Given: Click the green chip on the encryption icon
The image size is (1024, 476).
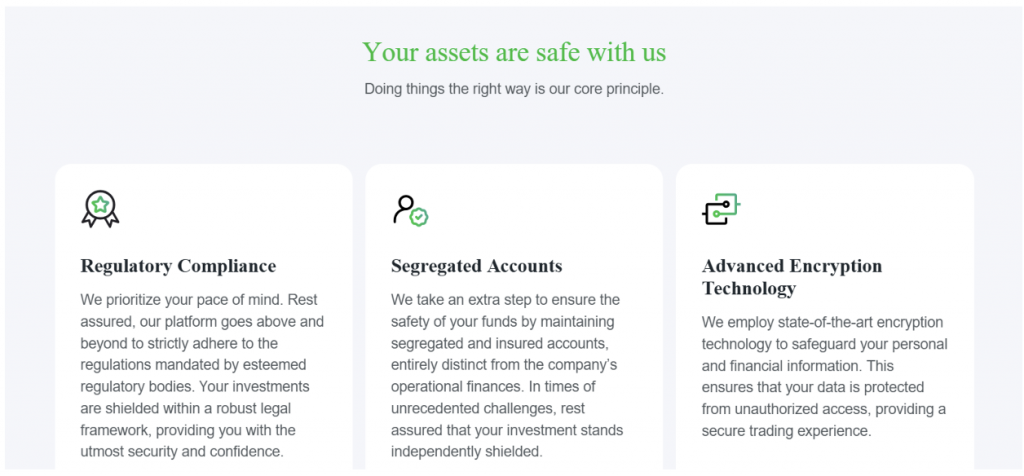Looking at the screenshot, I should point(727,204).
